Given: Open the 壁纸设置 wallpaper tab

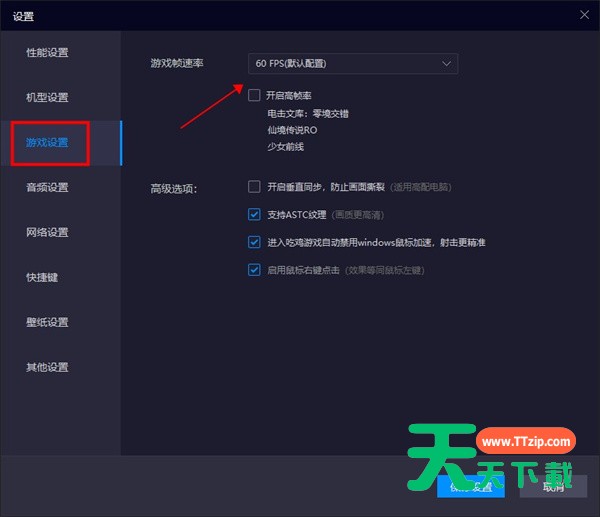Looking at the screenshot, I should pyautogui.click(x=47, y=322).
